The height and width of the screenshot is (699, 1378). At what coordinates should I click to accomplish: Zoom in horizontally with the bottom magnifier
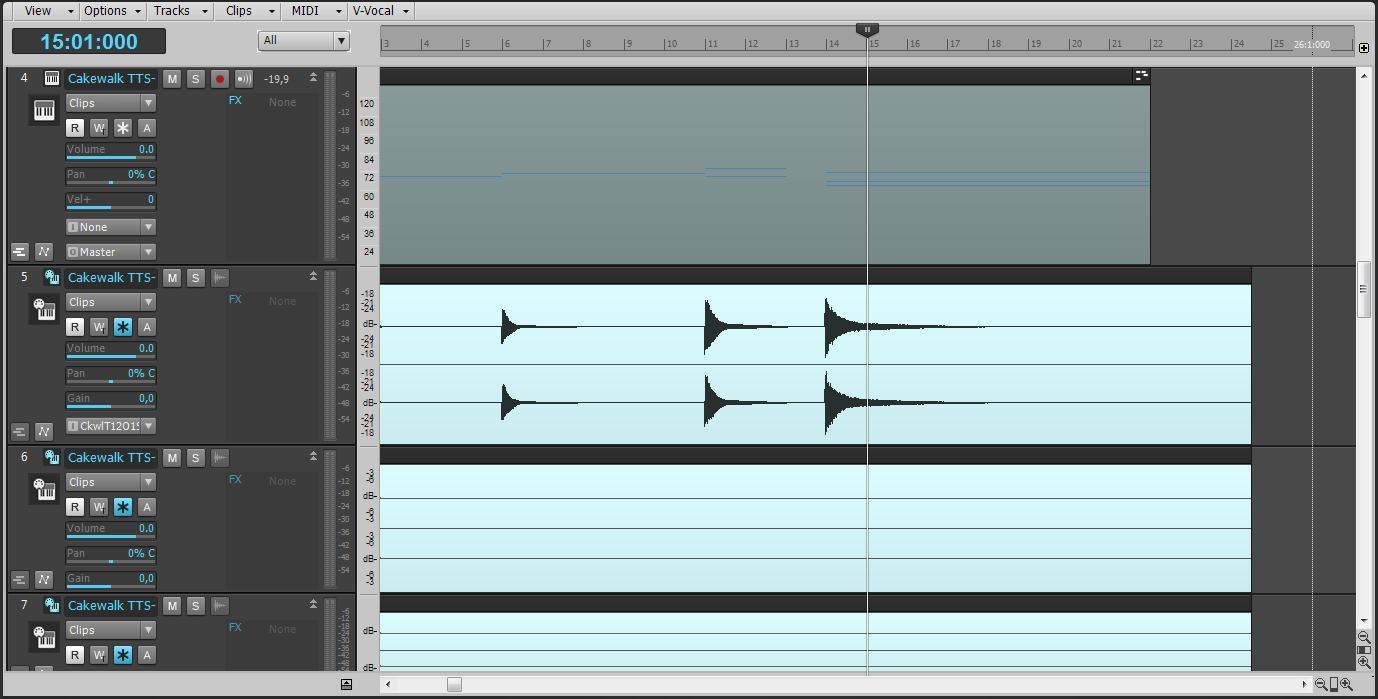coord(1346,684)
